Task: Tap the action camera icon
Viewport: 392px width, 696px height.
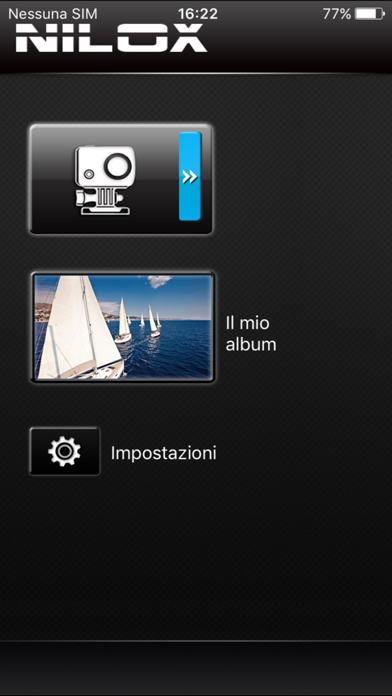Action: click(x=105, y=180)
